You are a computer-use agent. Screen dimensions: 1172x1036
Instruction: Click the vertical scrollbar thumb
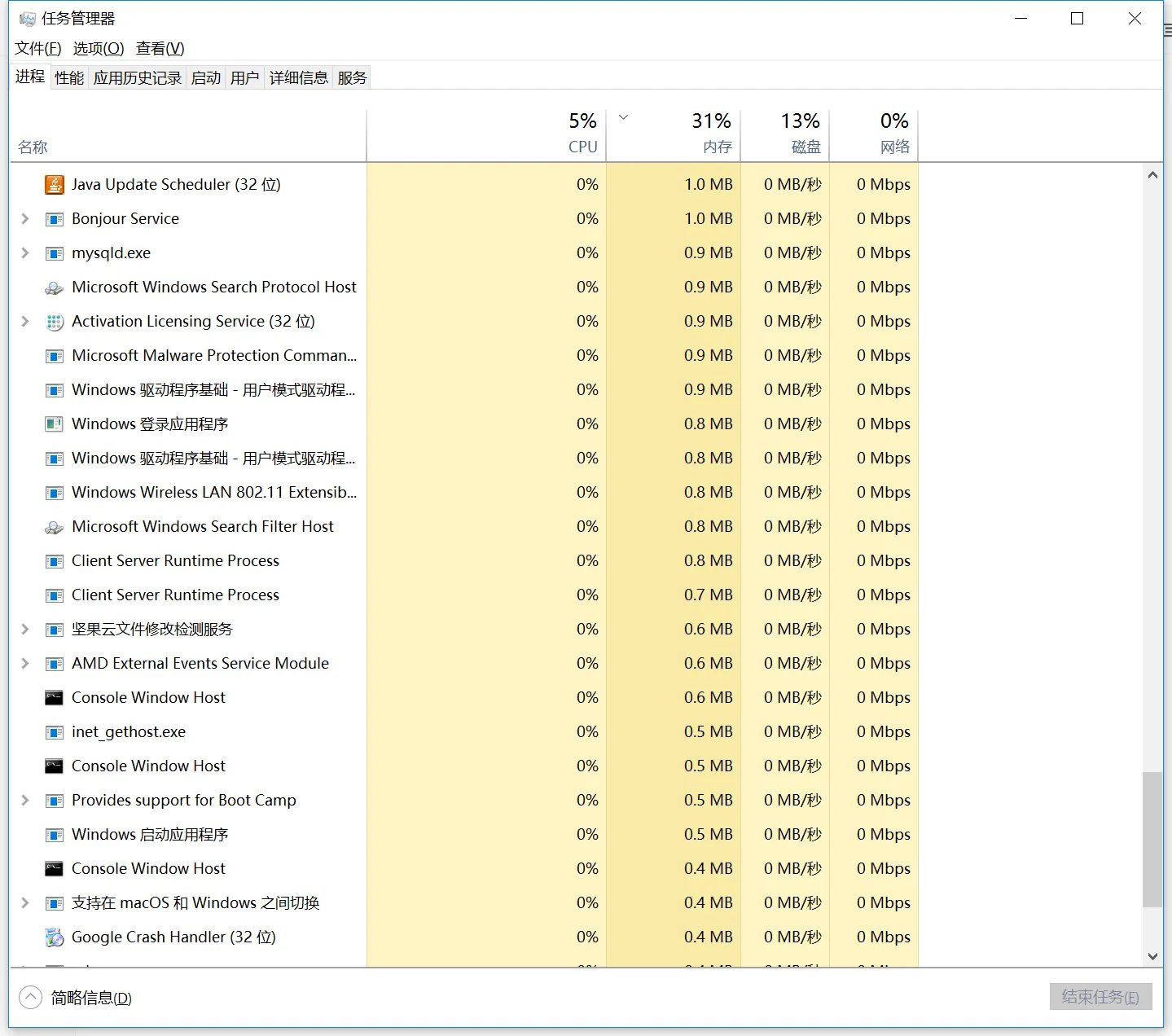1152,840
